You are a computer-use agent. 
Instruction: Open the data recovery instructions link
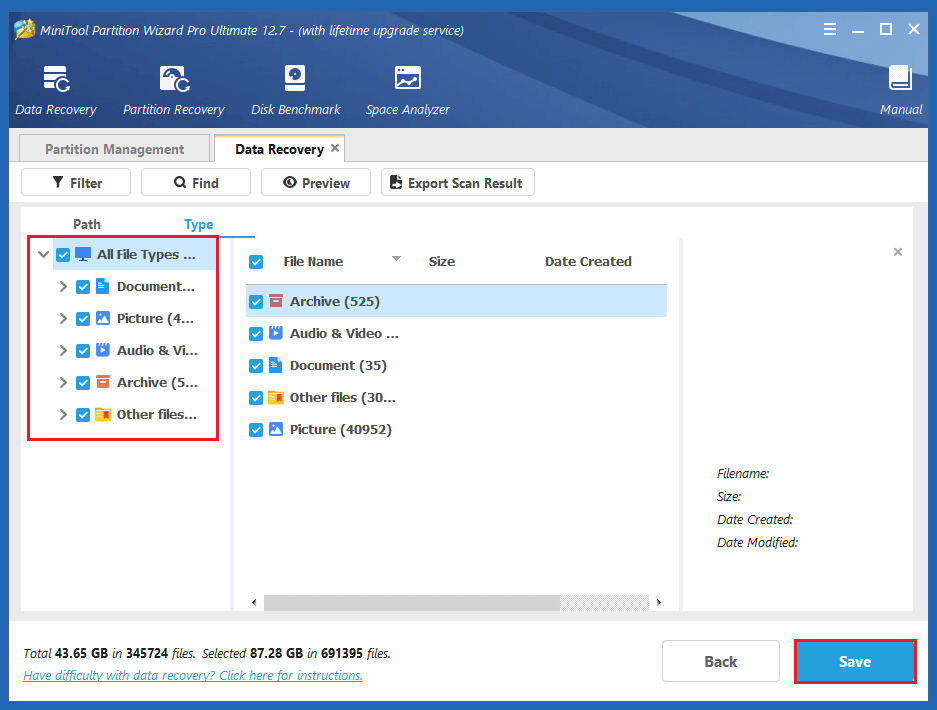pyautogui.click(x=193, y=675)
